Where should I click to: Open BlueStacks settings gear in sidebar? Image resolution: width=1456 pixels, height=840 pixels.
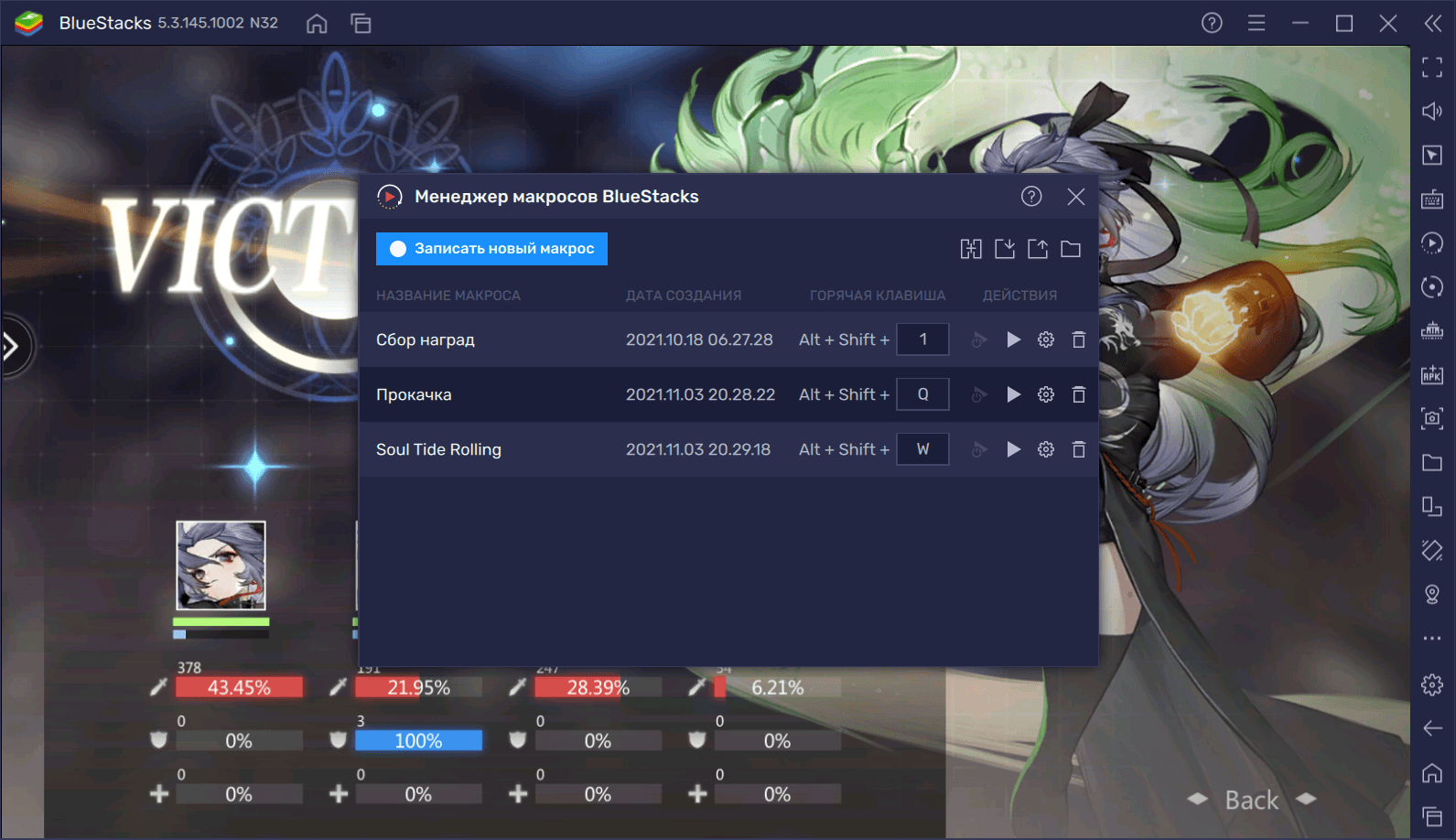1432,684
